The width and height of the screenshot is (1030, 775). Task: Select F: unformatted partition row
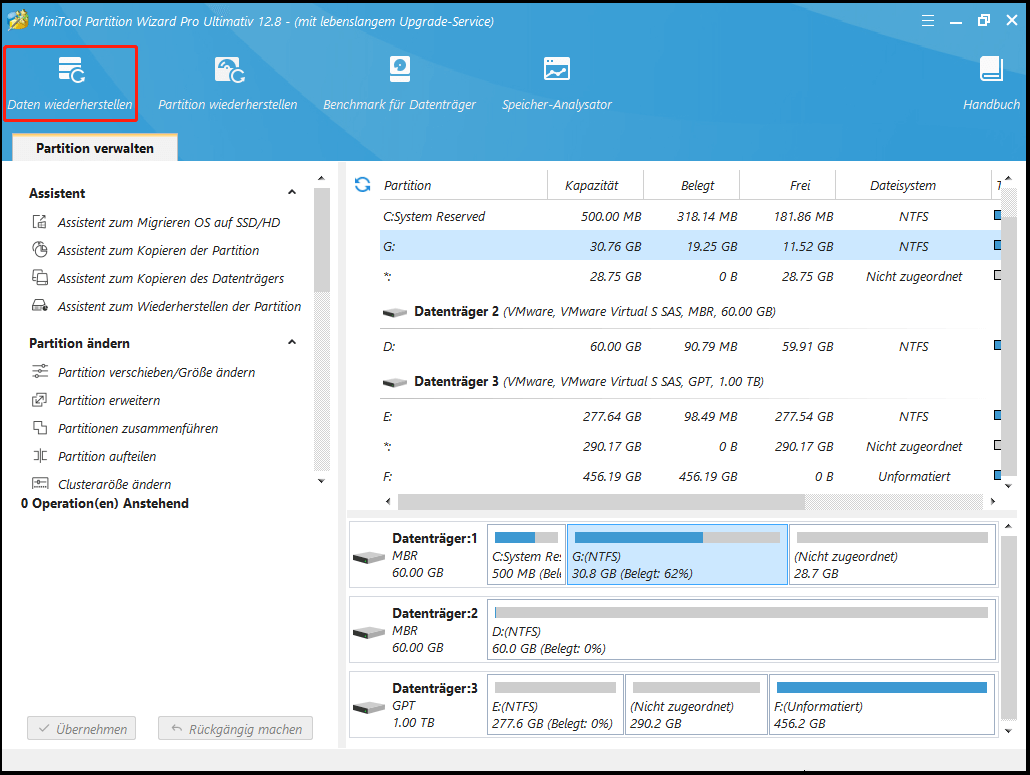690,476
